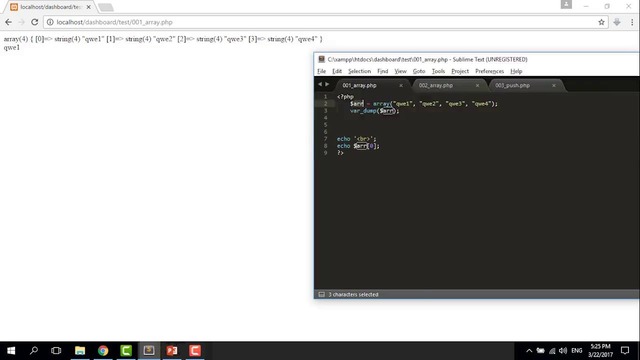
Task: Click the previous-tab left arrow in Sublime
Action: tap(320, 84)
